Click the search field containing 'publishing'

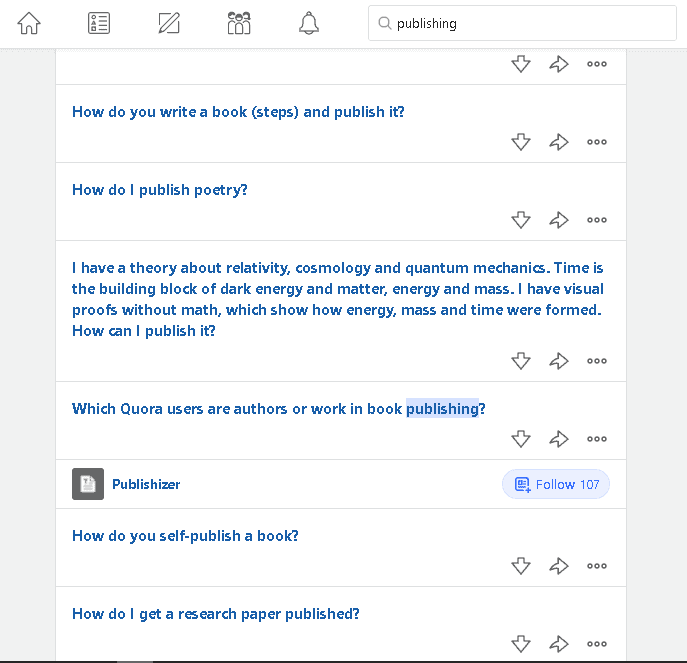tap(522, 23)
